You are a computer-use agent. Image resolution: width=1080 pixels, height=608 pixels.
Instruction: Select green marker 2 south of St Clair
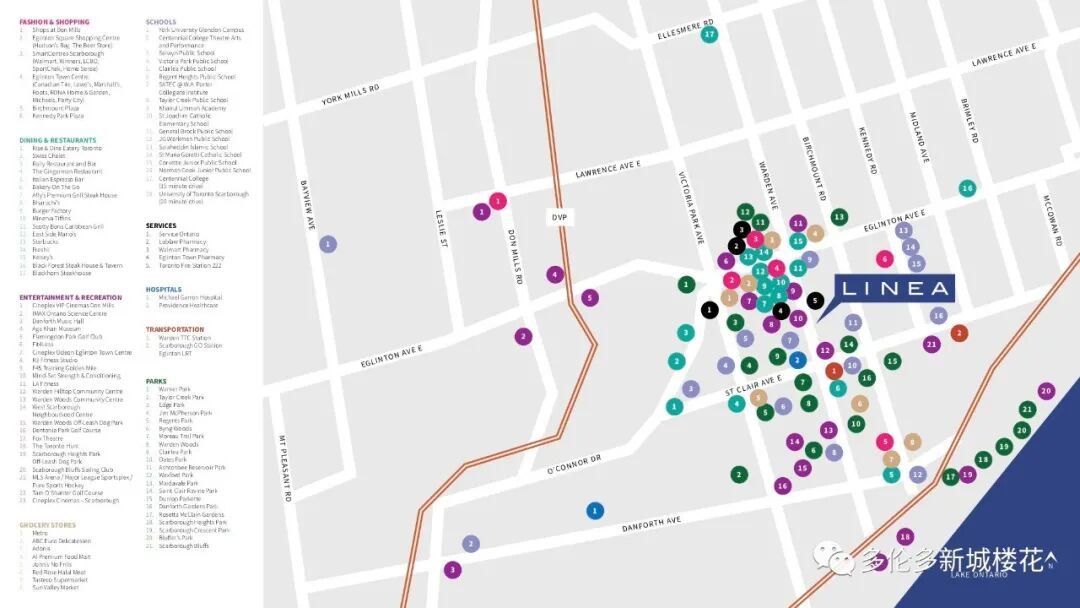[x=739, y=474]
